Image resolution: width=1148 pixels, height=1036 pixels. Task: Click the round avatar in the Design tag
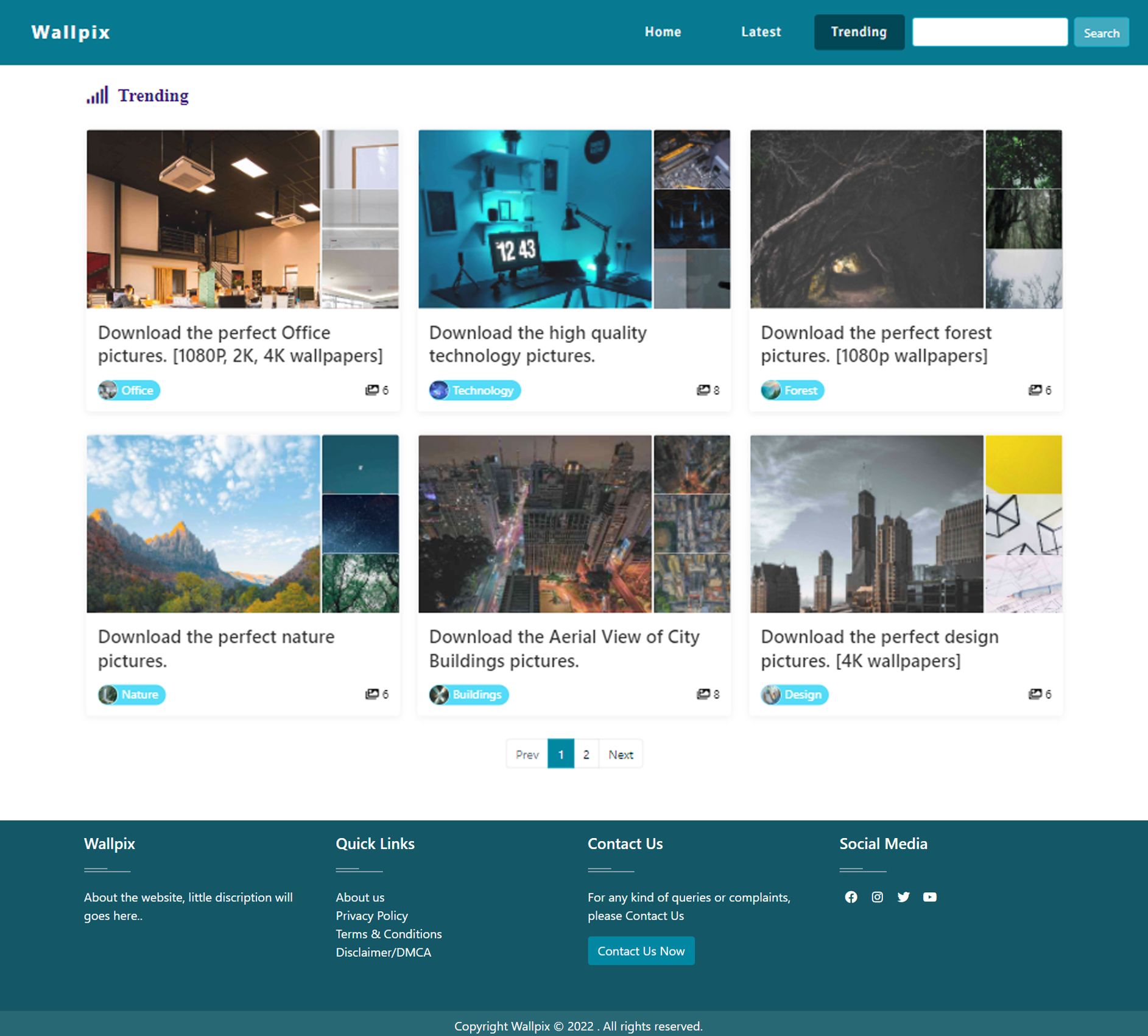(x=771, y=694)
